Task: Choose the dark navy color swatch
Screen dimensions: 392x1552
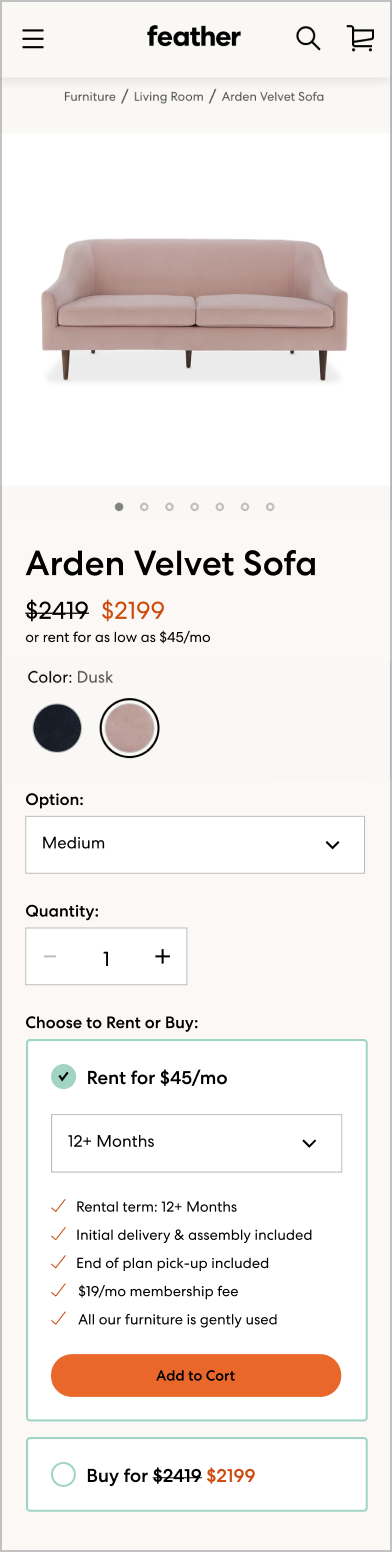Action: click(56, 727)
